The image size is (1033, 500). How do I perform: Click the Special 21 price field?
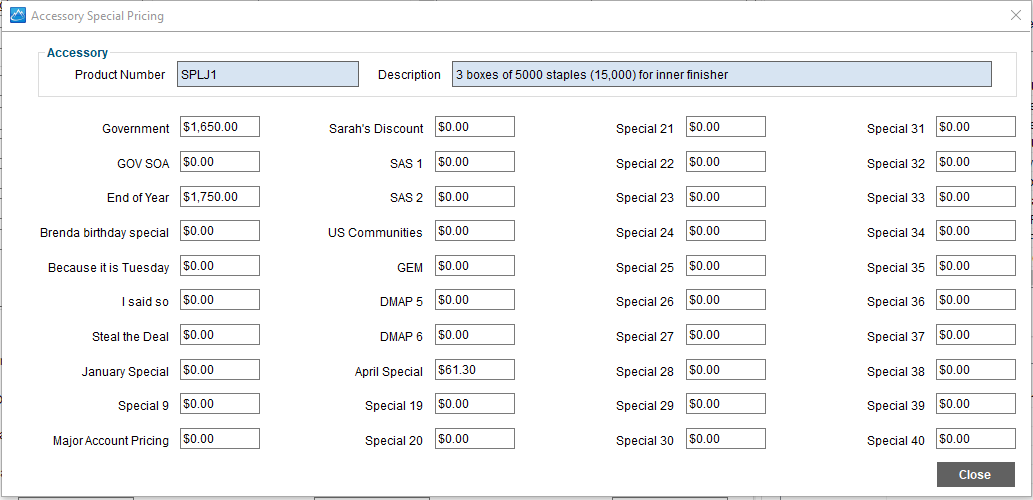pos(725,126)
